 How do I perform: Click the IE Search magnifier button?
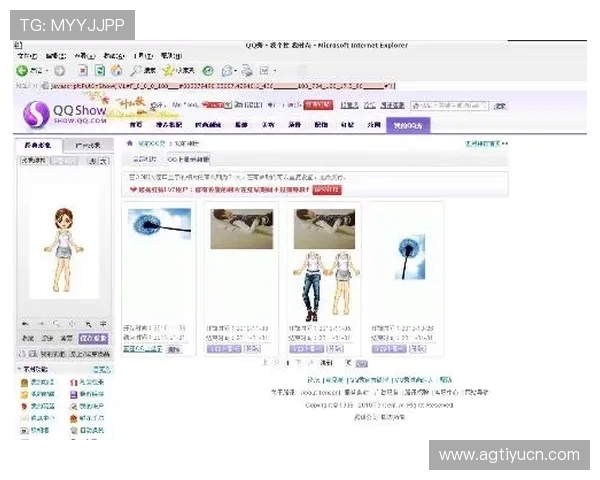(143, 70)
